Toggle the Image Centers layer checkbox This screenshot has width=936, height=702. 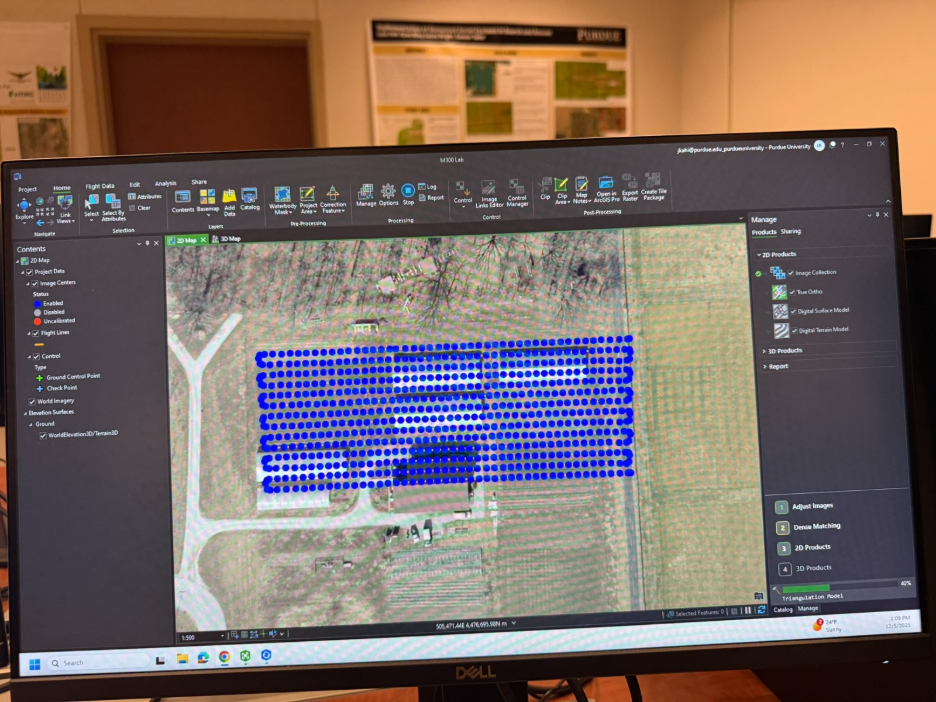[35, 283]
